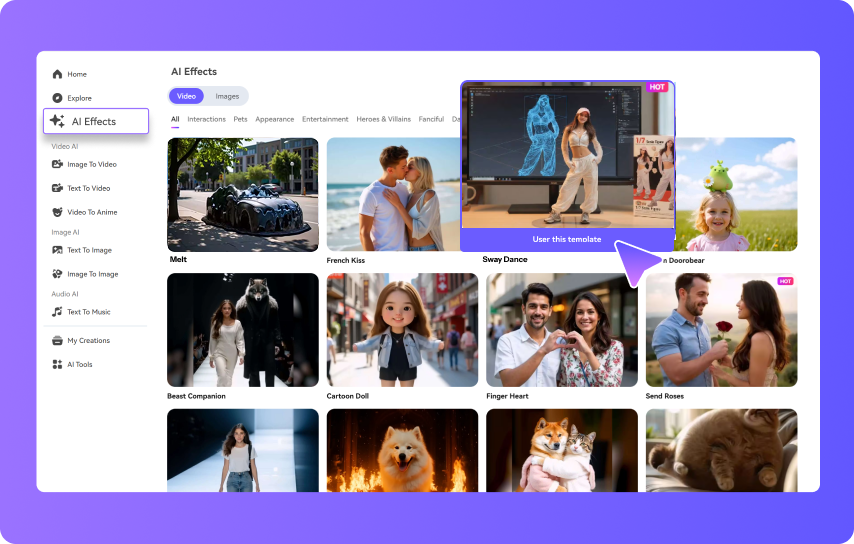This screenshot has height=544, width=854.
Task: Open the Text To Music label
Action: click(89, 311)
